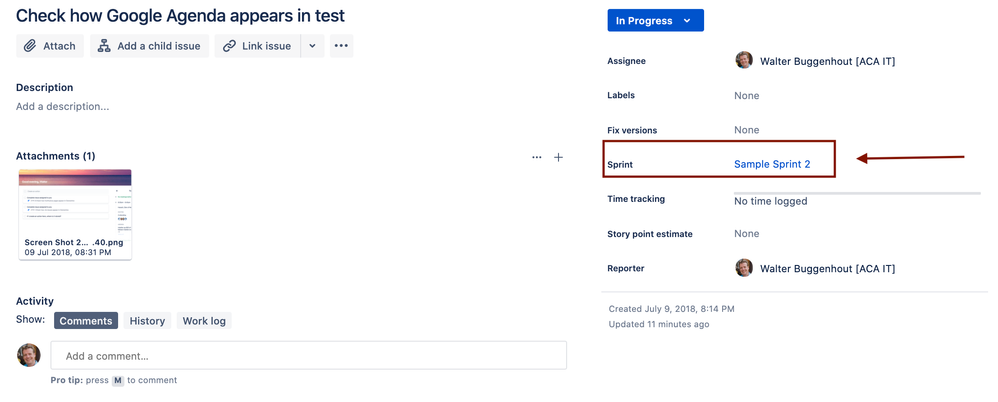
Task: Focus the Add a comment field
Action: click(x=309, y=356)
